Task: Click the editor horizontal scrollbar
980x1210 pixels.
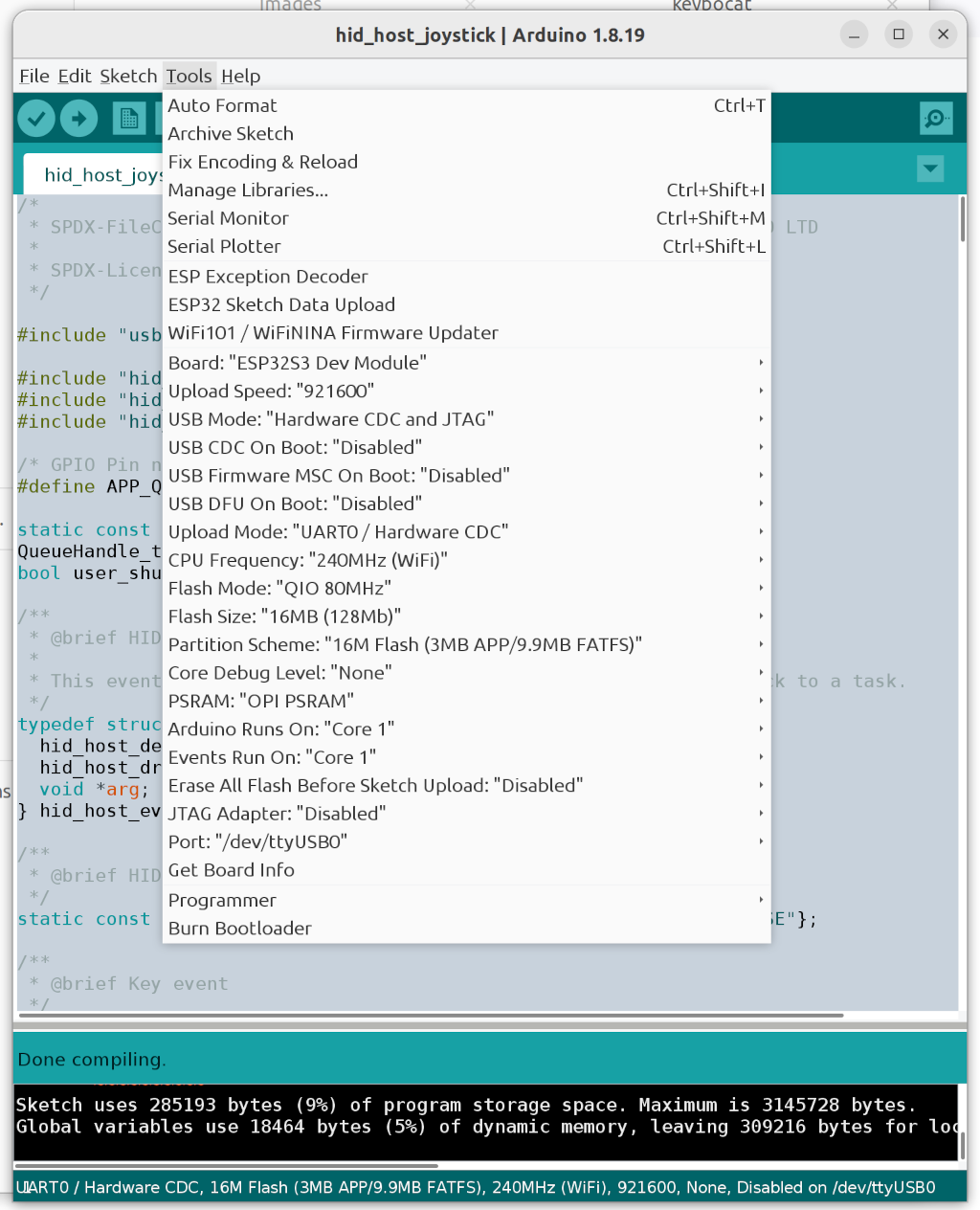Action: click(x=431, y=1015)
